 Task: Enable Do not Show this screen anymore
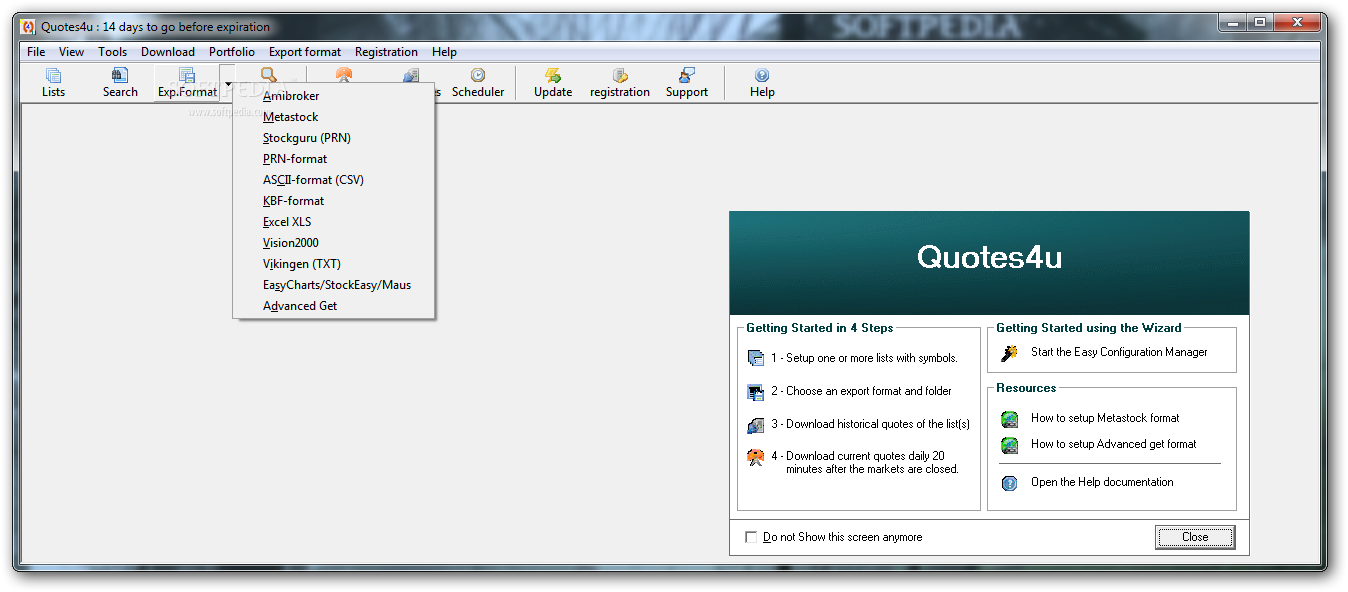pos(752,537)
